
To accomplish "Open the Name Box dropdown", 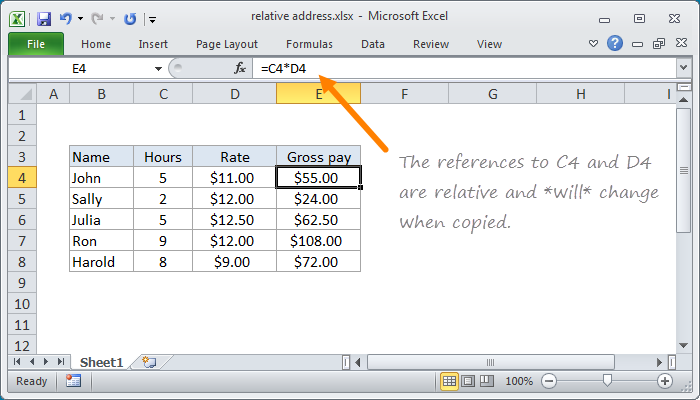I will pyautogui.click(x=158, y=68).
